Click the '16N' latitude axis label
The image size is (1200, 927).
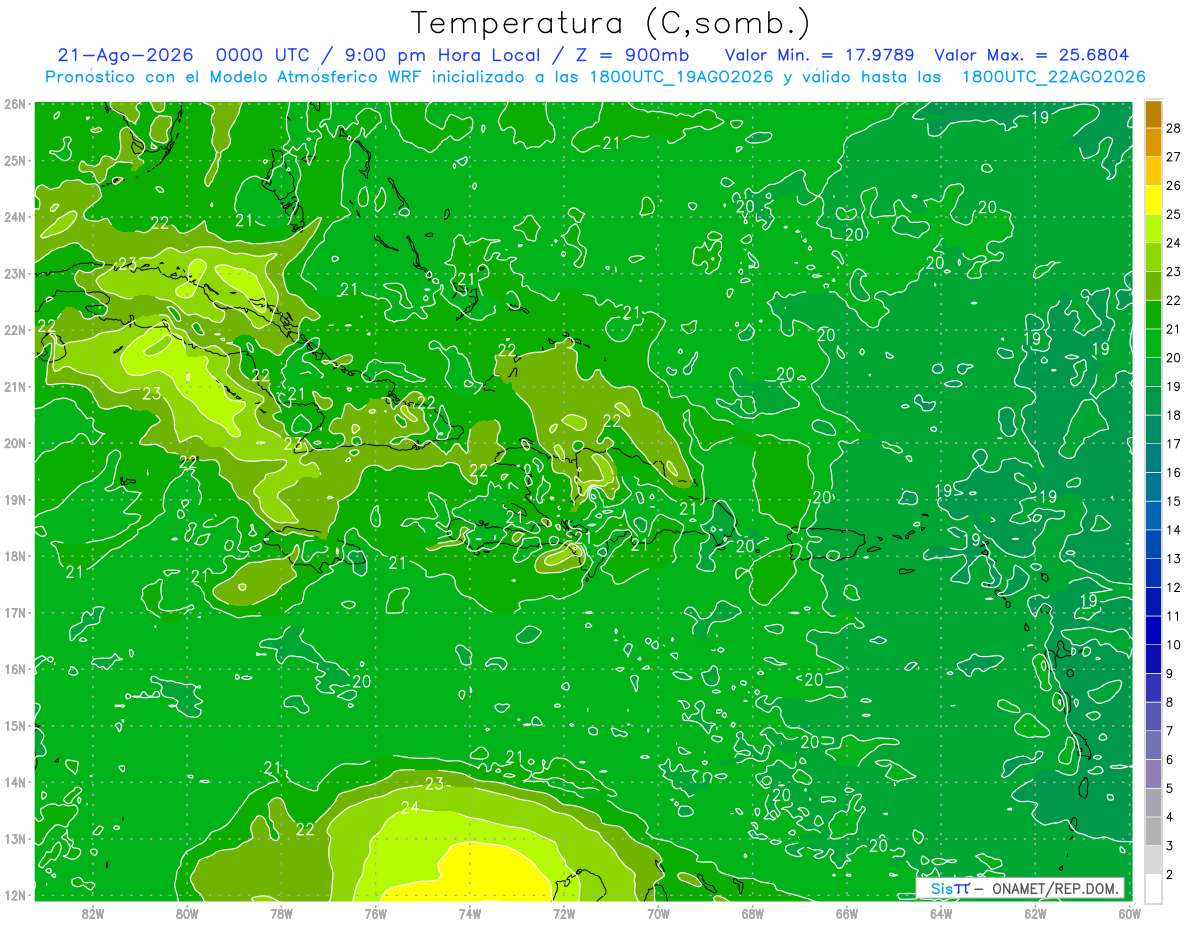(15, 669)
